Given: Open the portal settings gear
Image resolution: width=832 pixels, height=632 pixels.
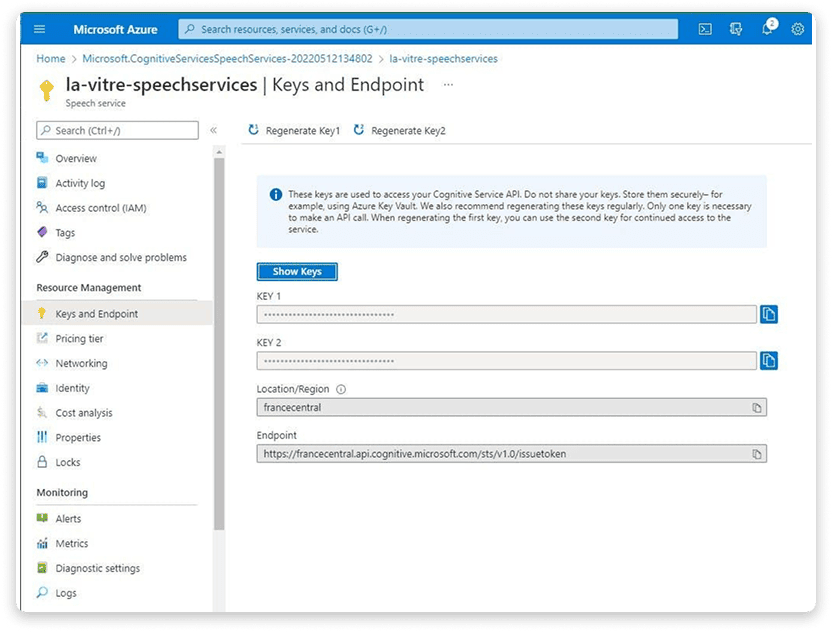Looking at the screenshot, I should [798, 29].
